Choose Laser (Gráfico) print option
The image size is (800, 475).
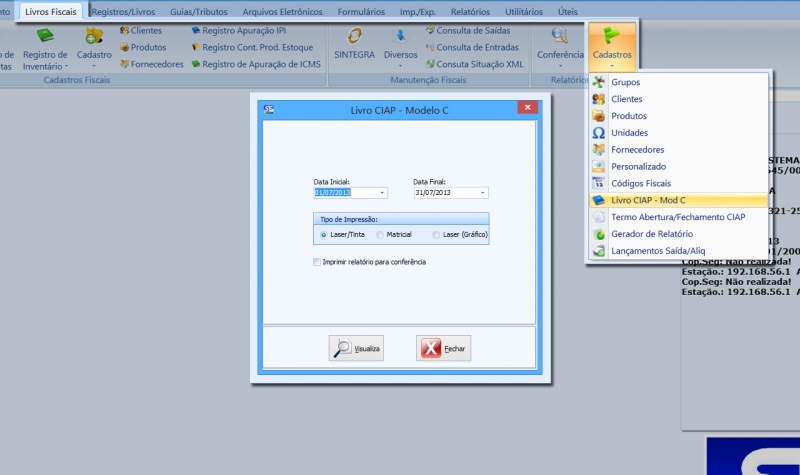[436, 235]
